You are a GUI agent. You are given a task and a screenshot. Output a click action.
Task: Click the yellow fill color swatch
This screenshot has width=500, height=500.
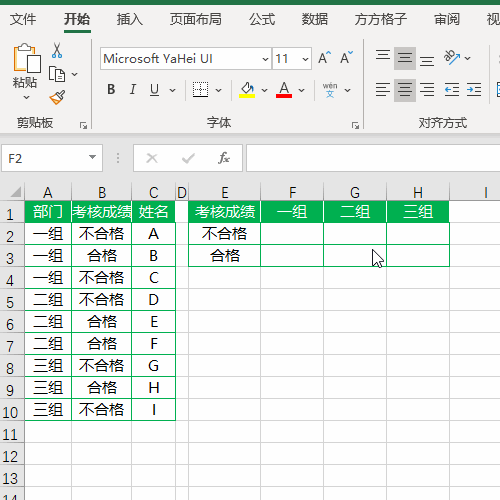[x=247, y=96]
